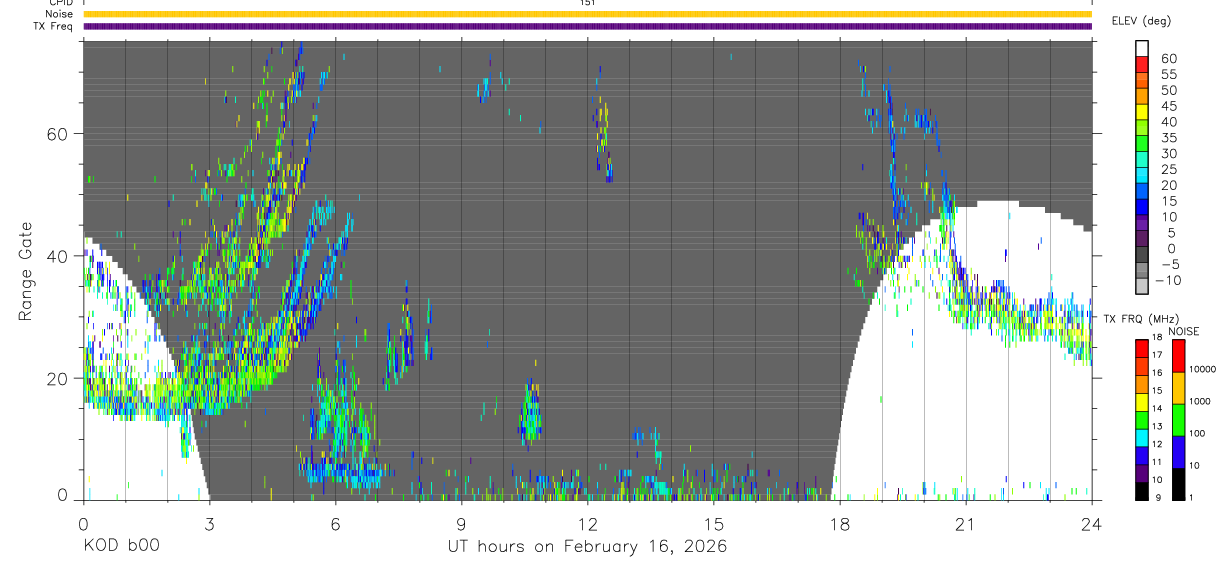Click the "NOISE" legend title
This screenshot has width=1228, height=567.
pyautogui.click(x=1185, y=331)
